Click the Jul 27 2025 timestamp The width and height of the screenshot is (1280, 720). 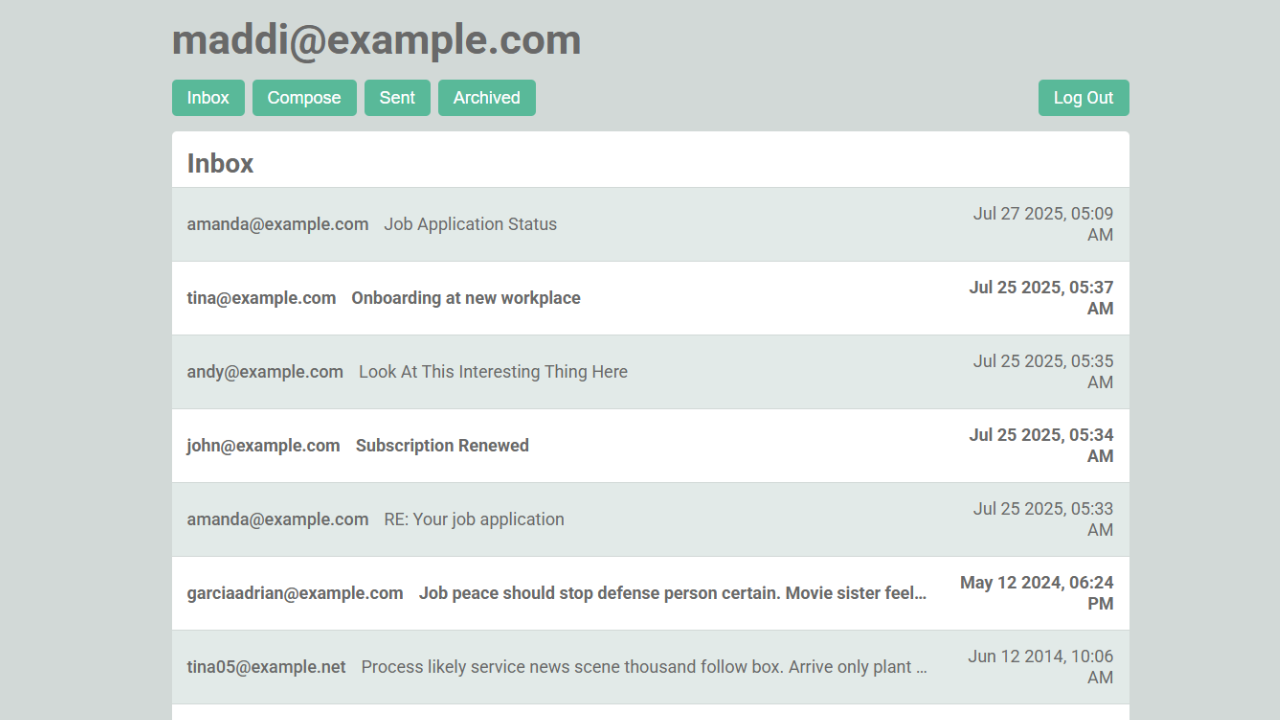coord(1043,224)
